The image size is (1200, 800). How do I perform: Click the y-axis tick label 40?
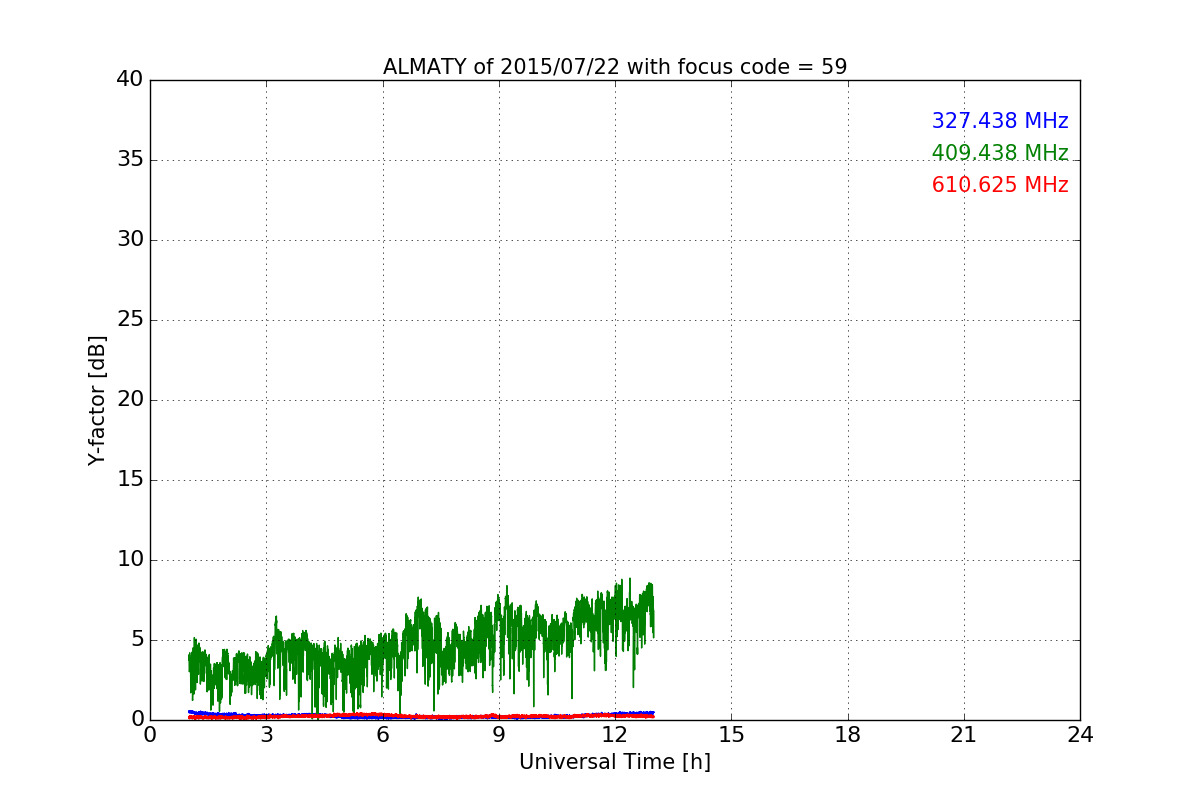coord(130,80)
